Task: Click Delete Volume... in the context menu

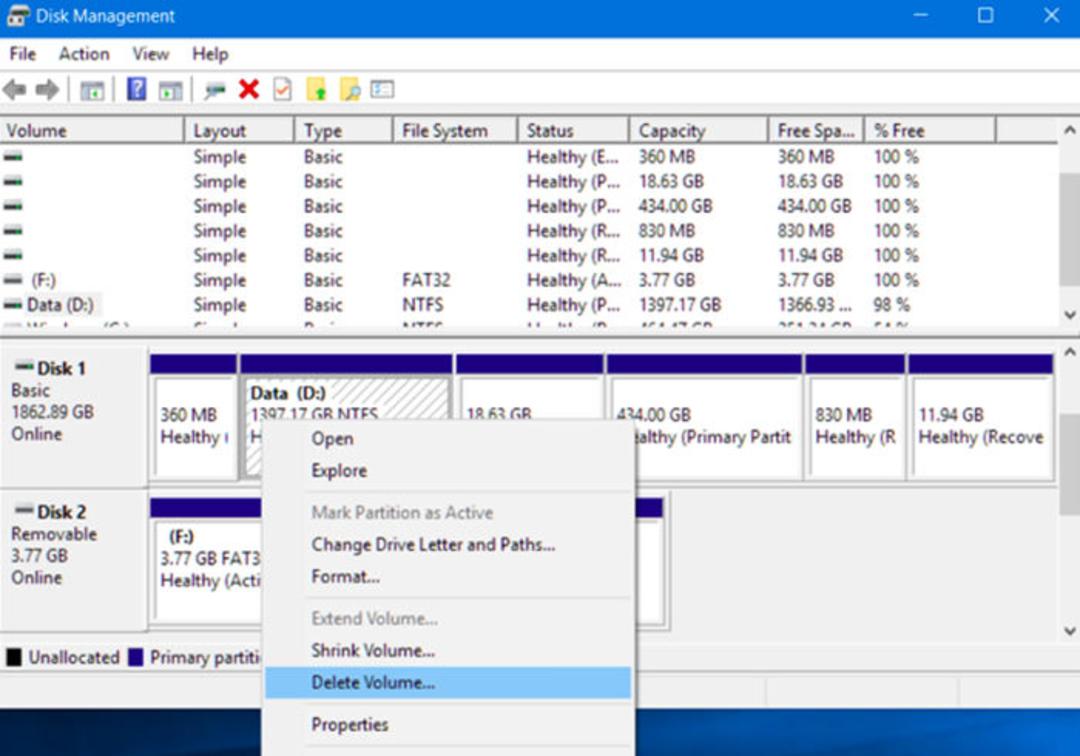Action: (448, 682)
